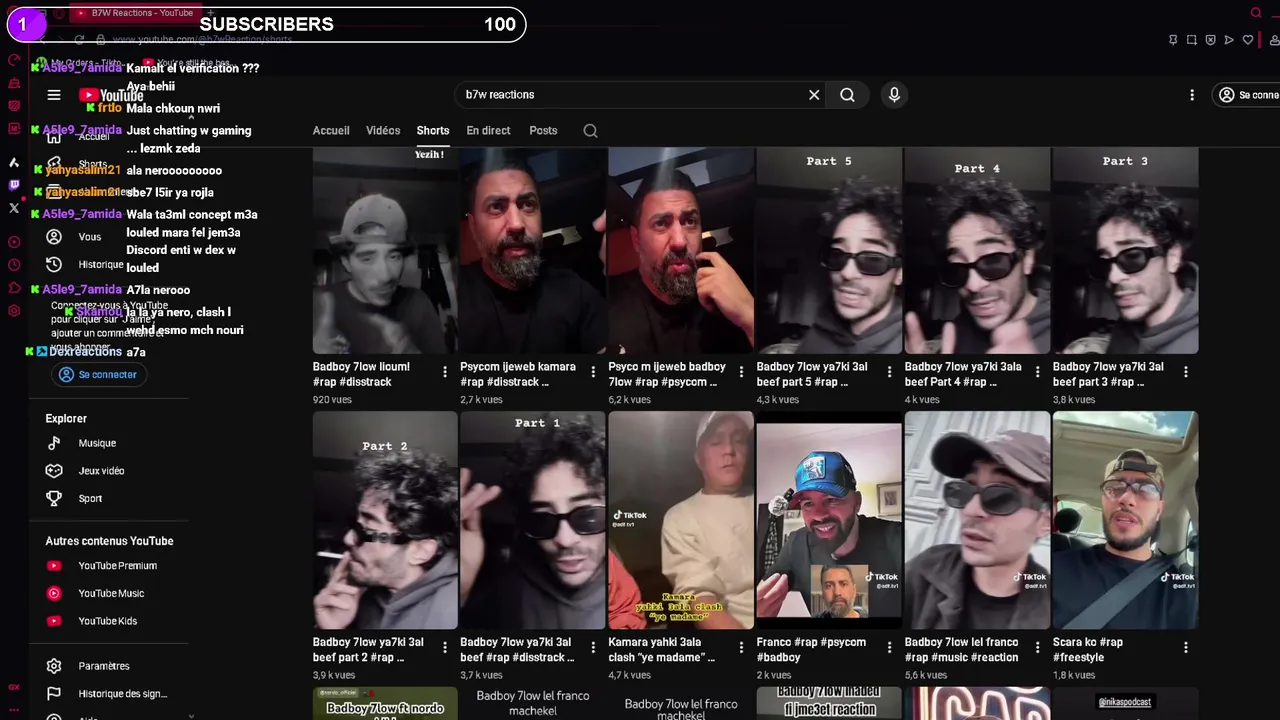1280x720 pixels.
Task: Open options menu for "Badboy 7low lioum!" short
Action: [x=445, y=372]
